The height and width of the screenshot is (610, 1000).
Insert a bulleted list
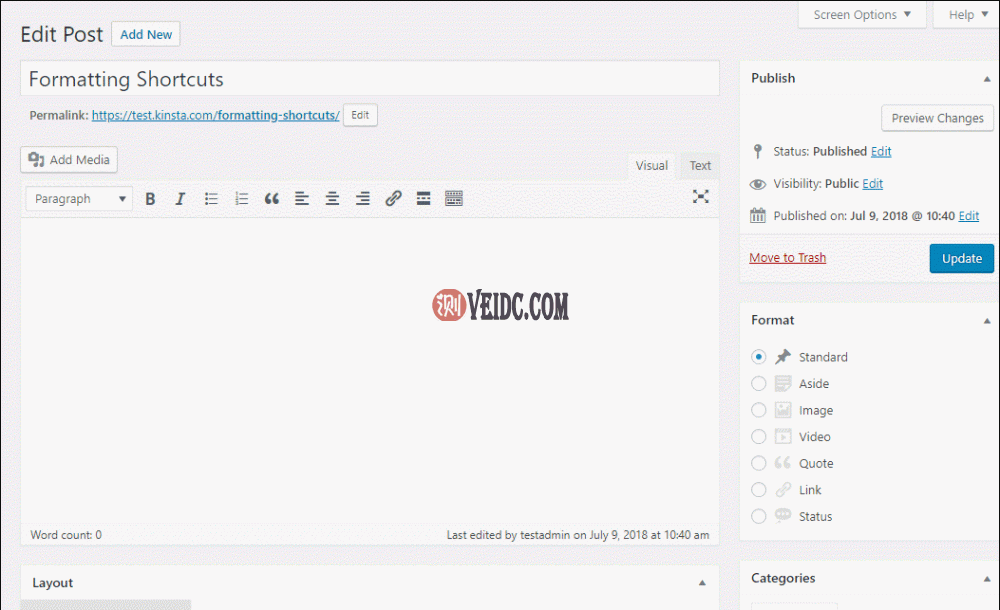coord(211,199)
